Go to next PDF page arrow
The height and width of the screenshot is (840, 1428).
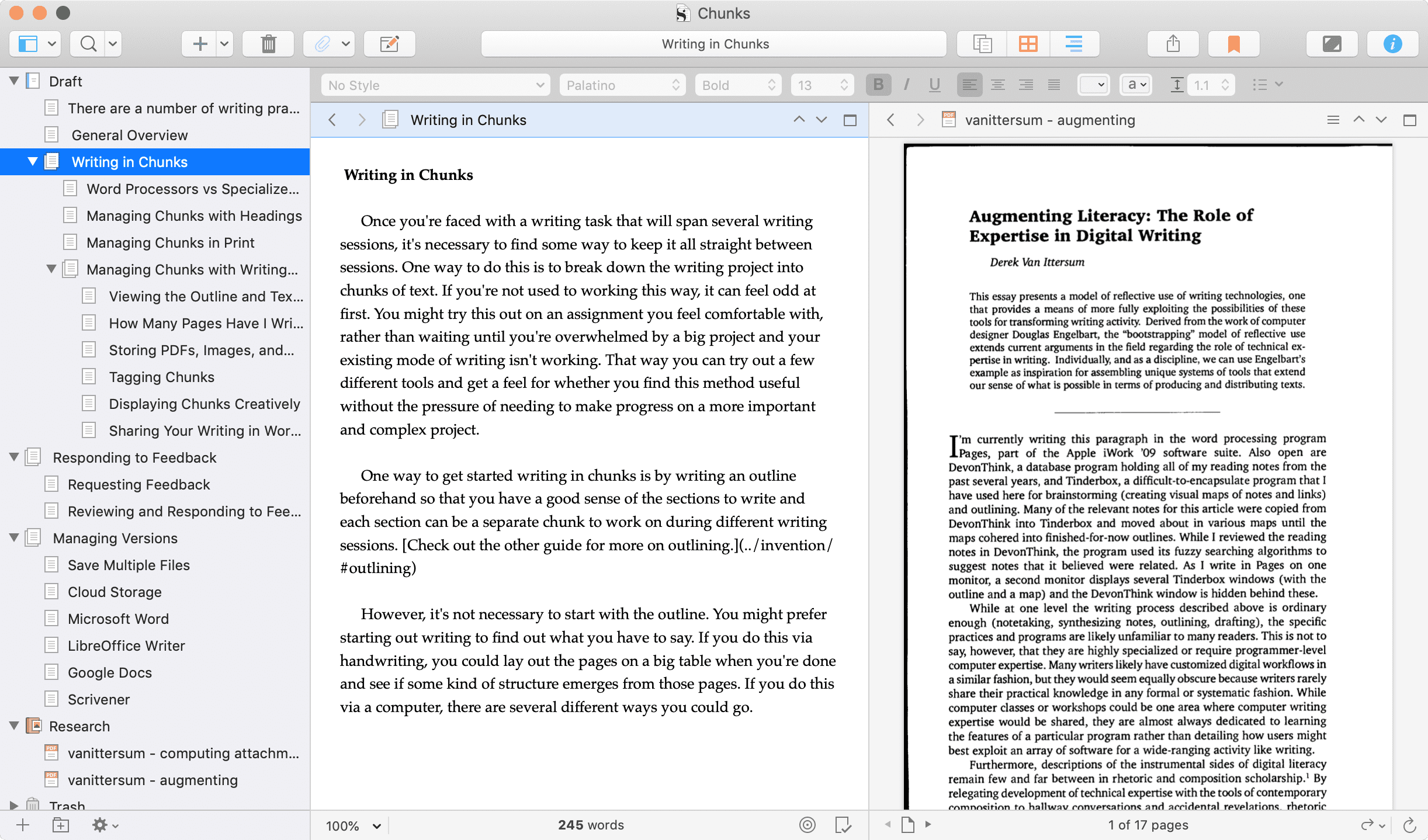[x=928, y=824]
